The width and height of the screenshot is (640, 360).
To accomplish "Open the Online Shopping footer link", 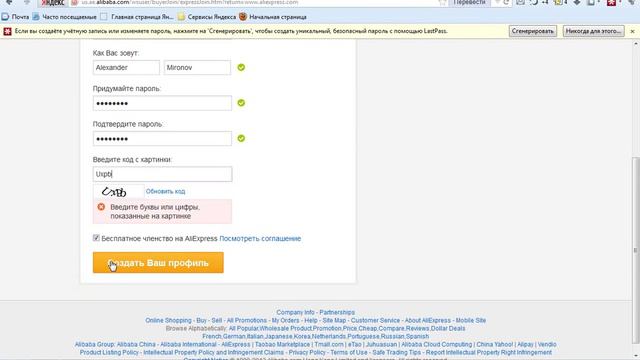I will click(168, 321).
